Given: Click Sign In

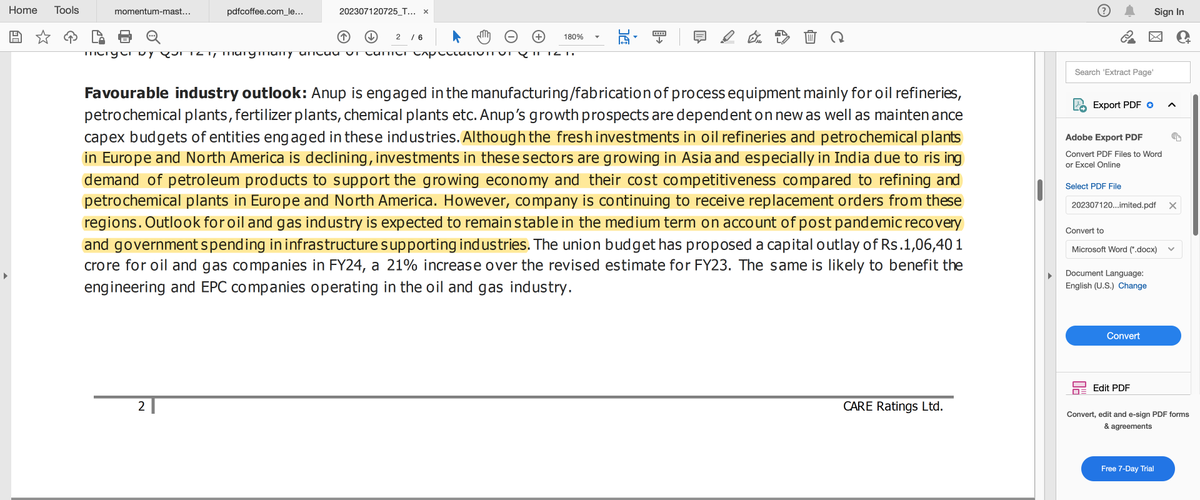Looking at the screenshot, I should pos(1169,11).
